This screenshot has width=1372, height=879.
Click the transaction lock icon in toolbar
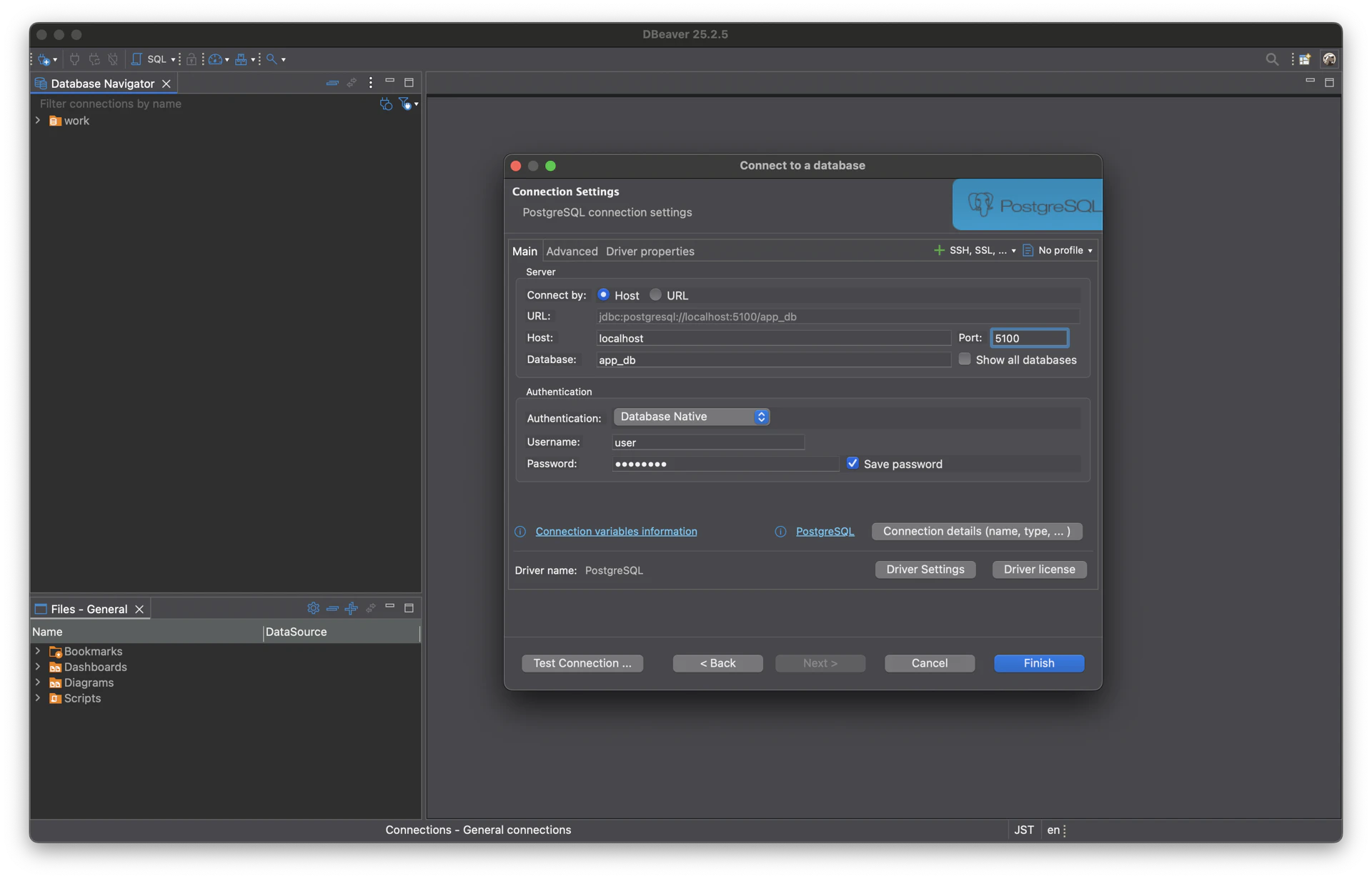[192, 59]
